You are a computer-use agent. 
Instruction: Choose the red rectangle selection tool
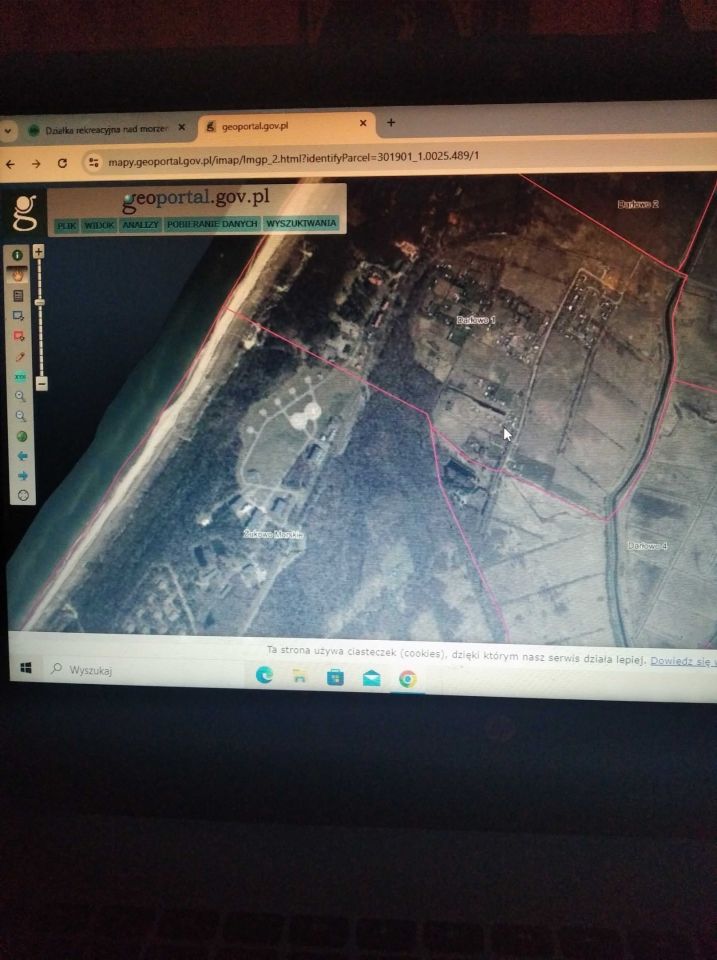(x=19, y=336)
